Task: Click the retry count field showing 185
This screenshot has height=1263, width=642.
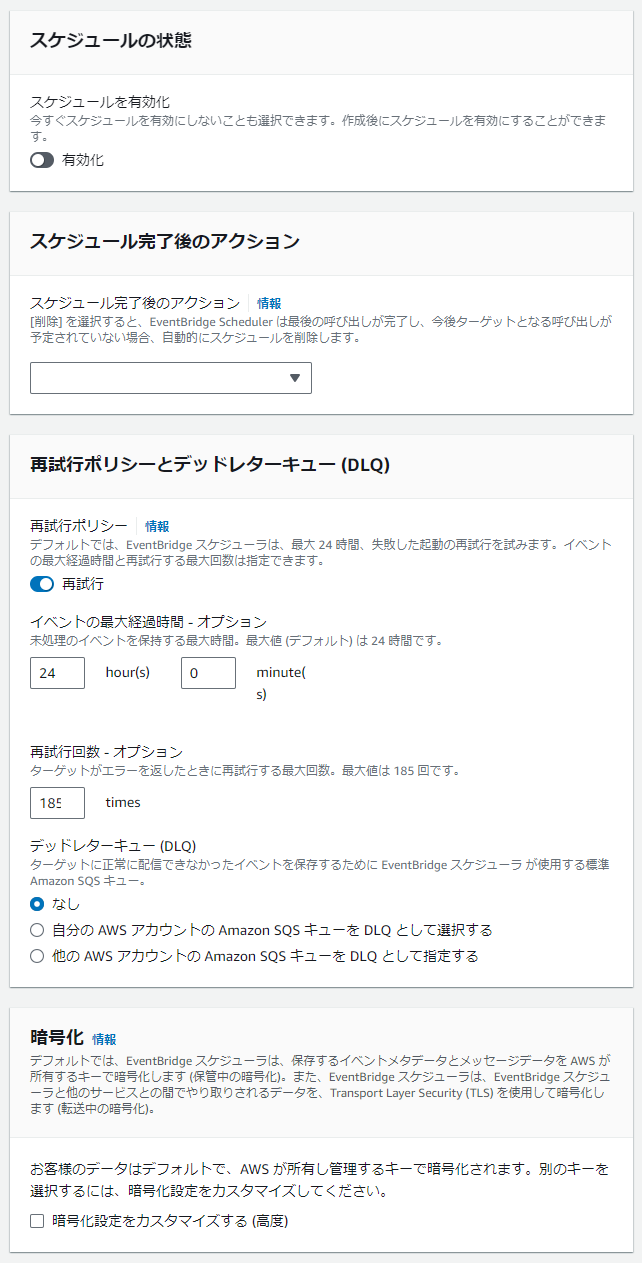Action: coord(57,803)
